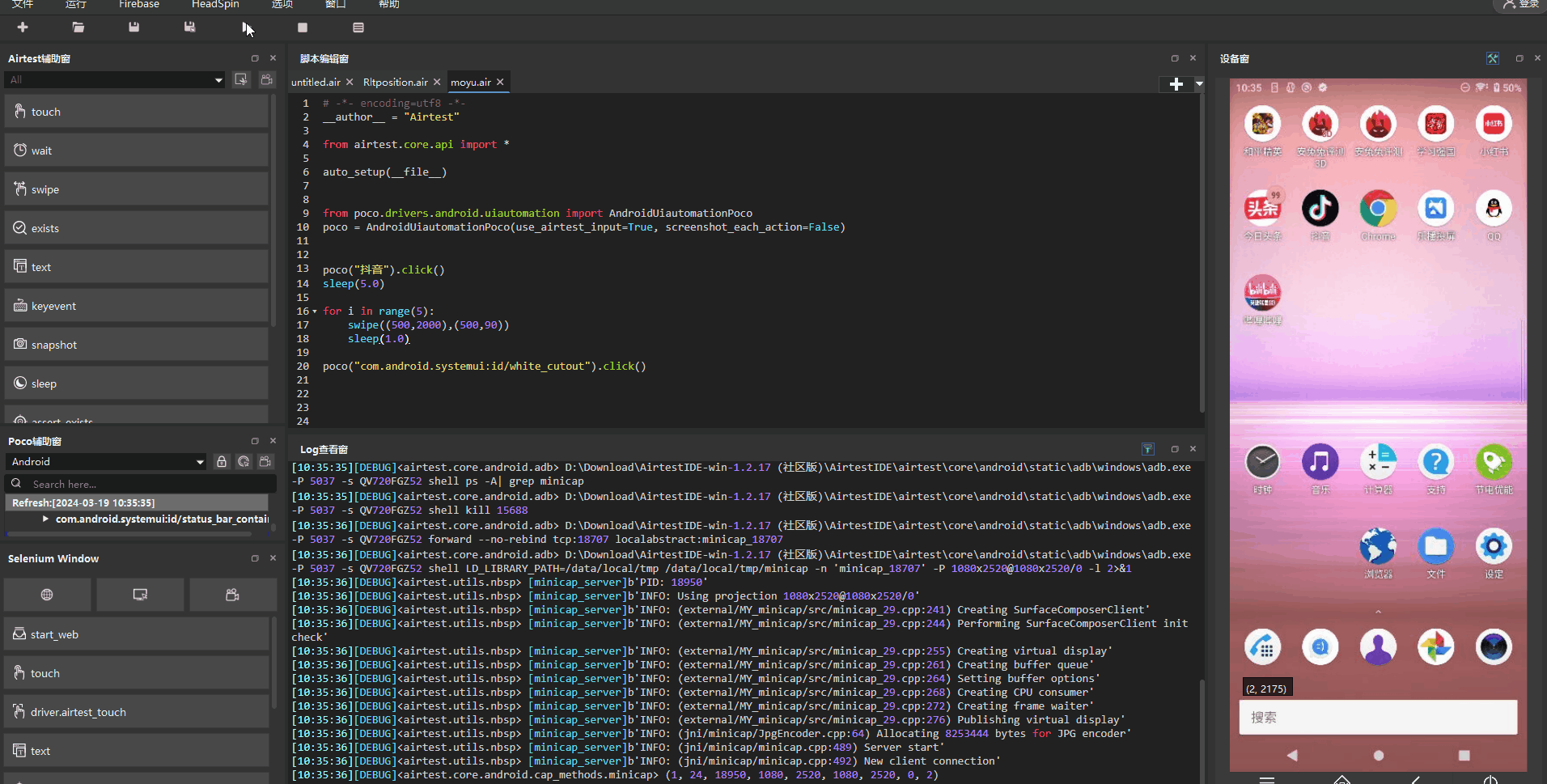Viewport: 1547px width, 784px height.
Task: Click Log filter icon in Log panel
Action: pos(1147,449)
